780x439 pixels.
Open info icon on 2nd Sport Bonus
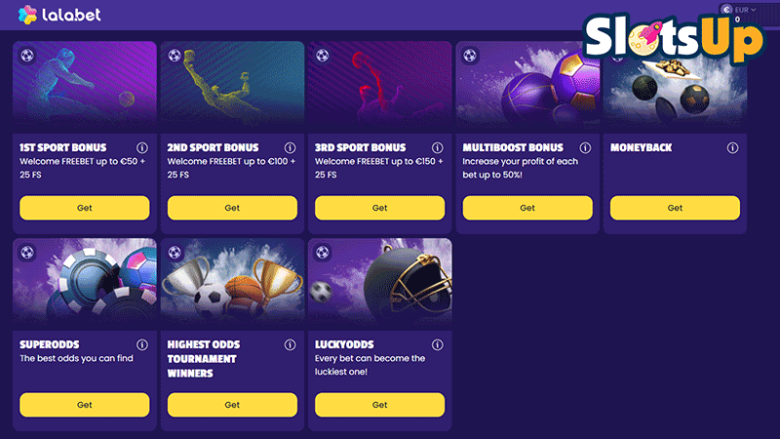[x=290, y=148]
